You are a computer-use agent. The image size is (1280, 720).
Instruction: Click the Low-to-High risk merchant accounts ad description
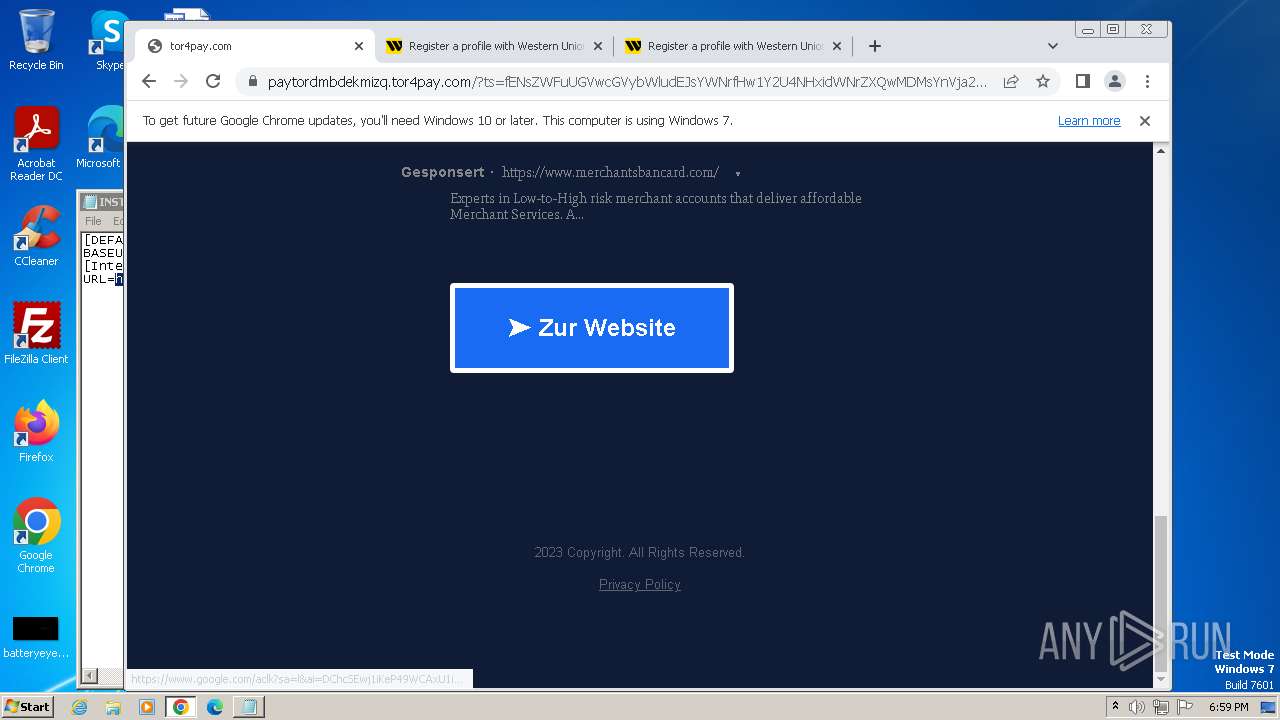(655, 206)
